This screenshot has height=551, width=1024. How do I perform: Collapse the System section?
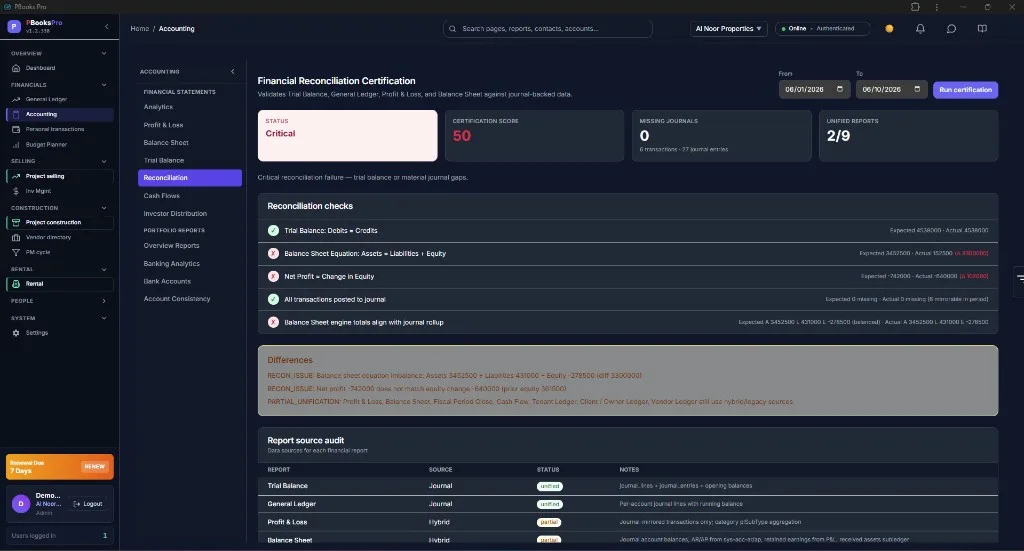pos(104,318)
